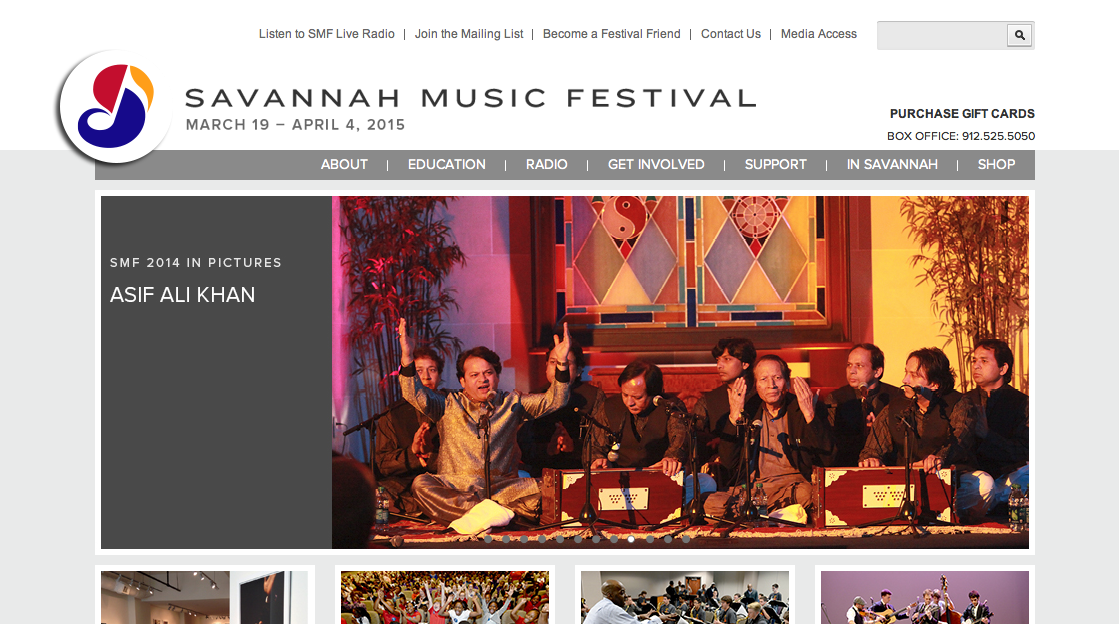1119x624 pixels.
Task: Open the Radio menu item
Action: (547, 164)
